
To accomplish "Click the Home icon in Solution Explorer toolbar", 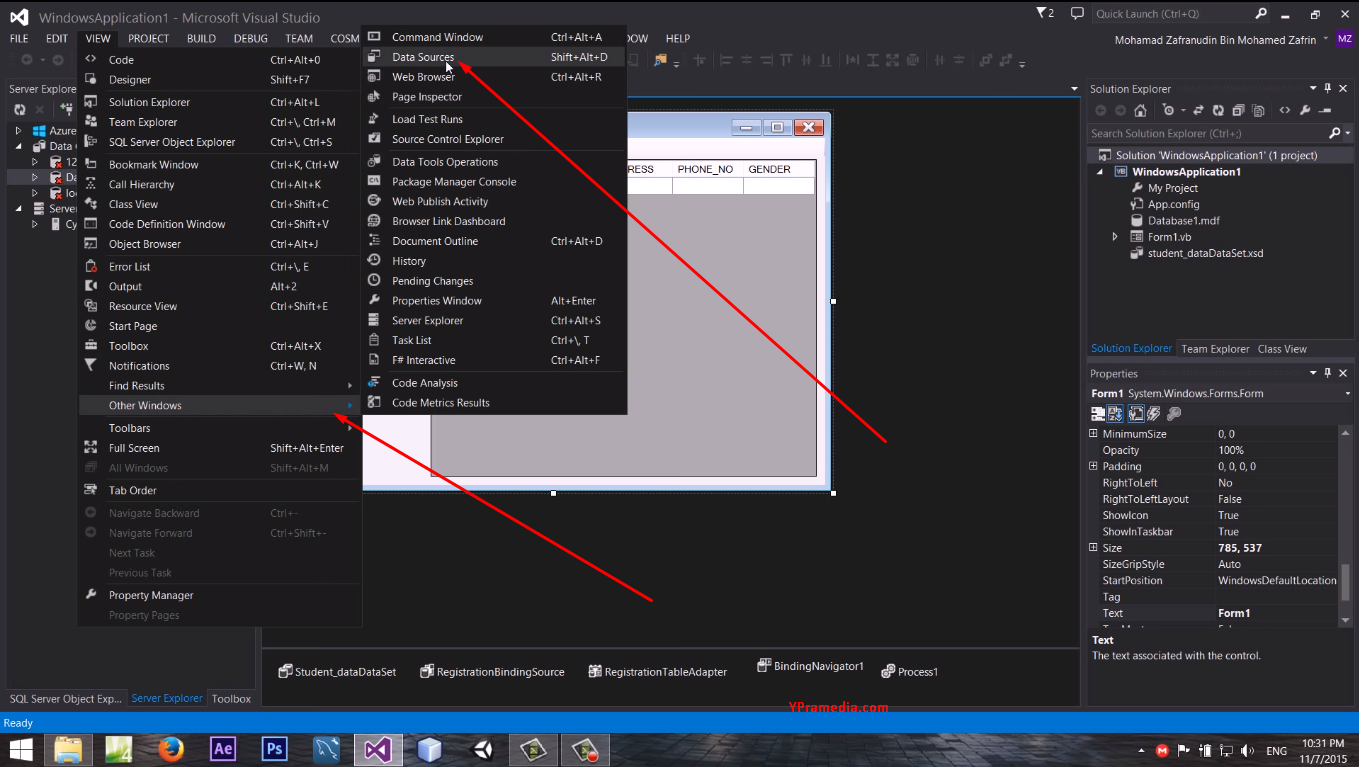I will [1141, 110].
